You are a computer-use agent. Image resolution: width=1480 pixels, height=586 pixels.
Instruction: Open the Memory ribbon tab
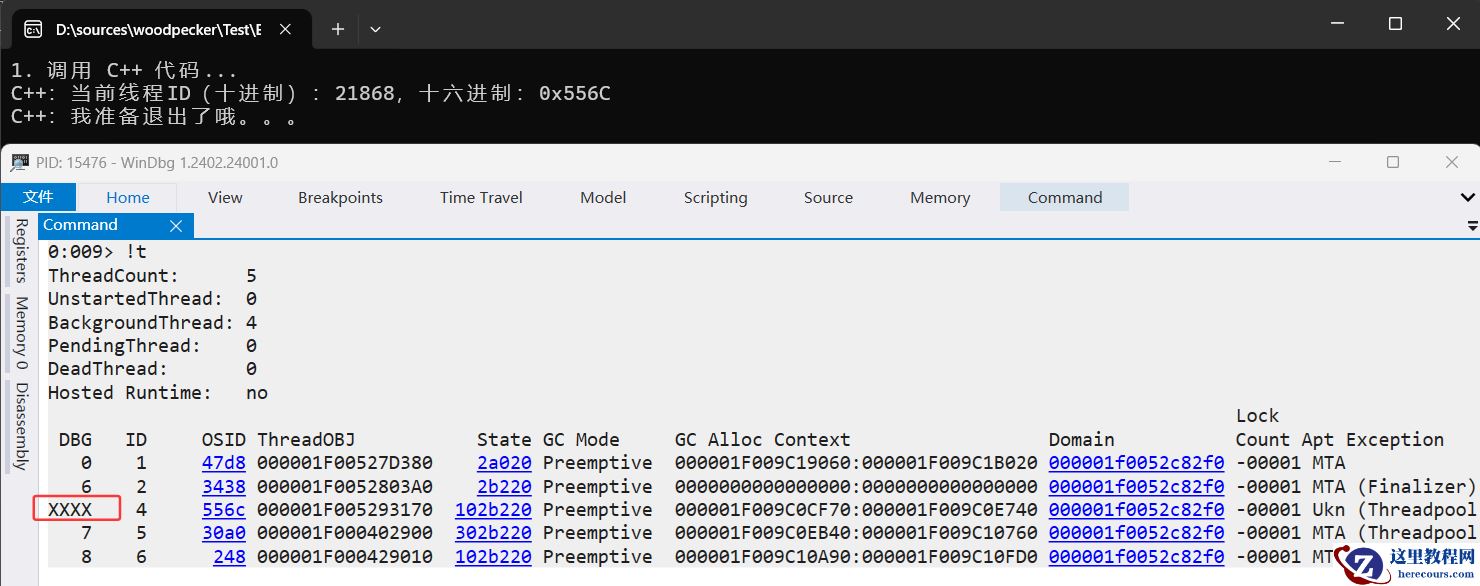(x=939, y=197)
